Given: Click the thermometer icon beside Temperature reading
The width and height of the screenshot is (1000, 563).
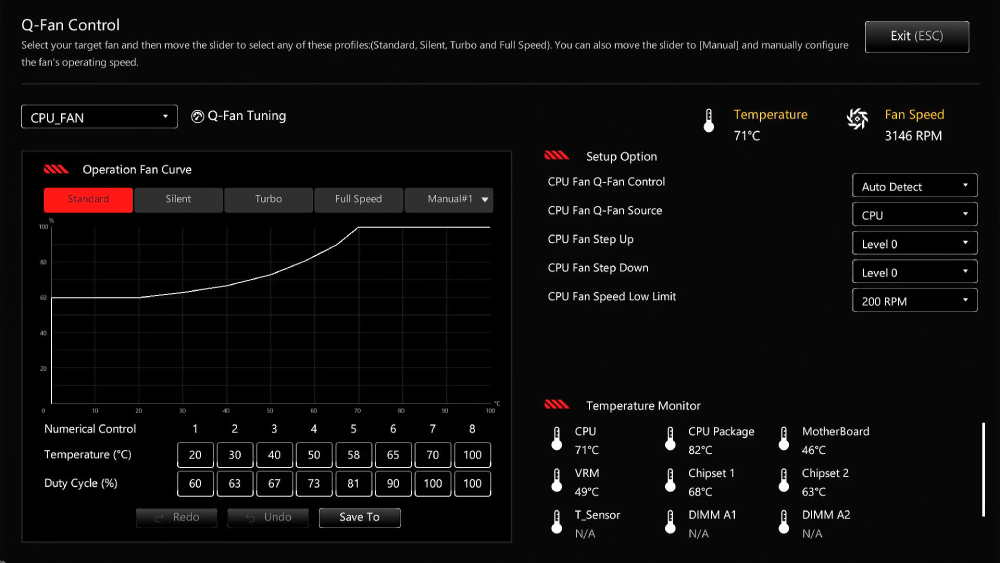Looking at the screenshot, I should click(709, 122).
